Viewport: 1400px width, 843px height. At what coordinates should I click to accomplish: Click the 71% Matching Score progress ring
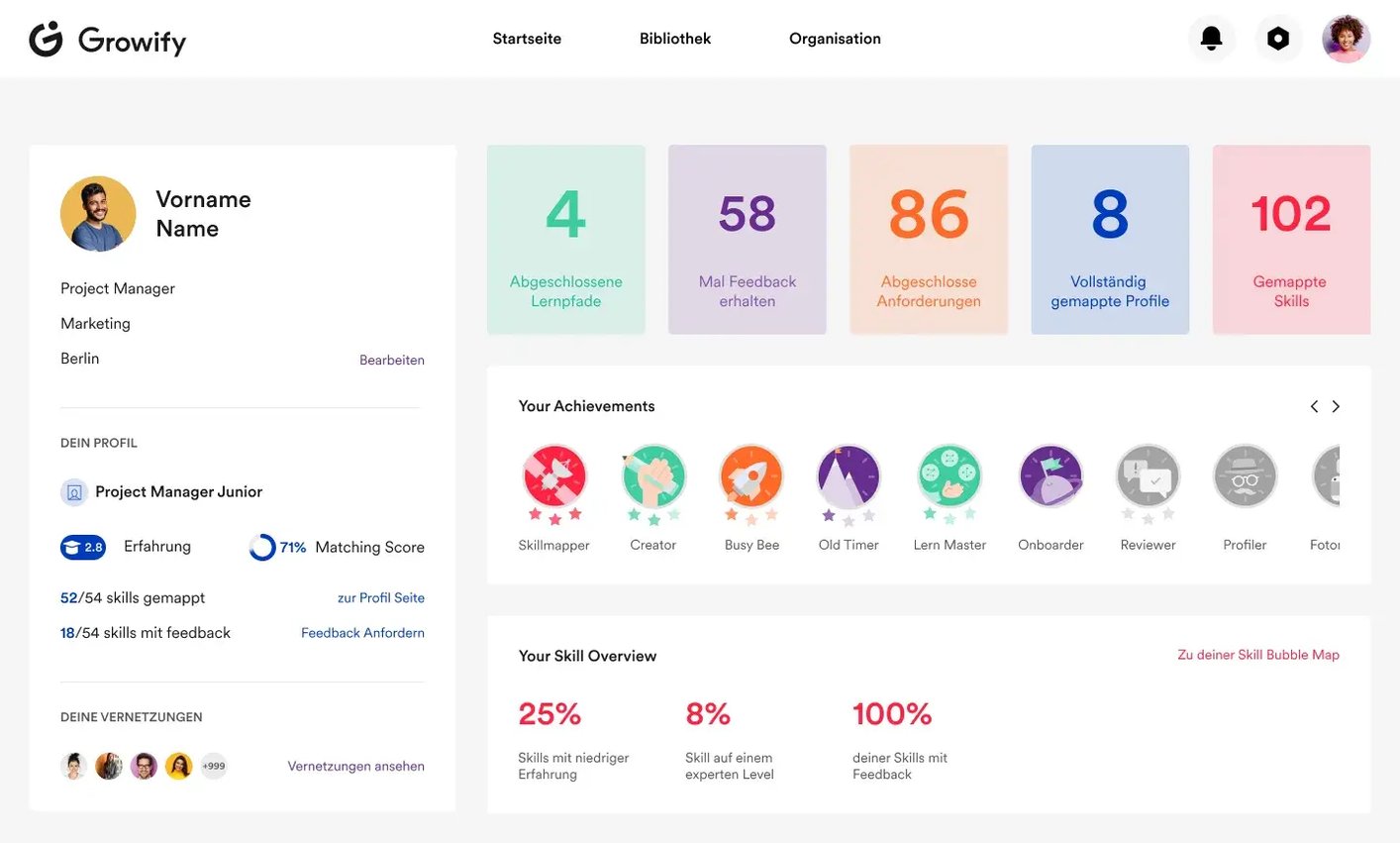coord(262,547)
